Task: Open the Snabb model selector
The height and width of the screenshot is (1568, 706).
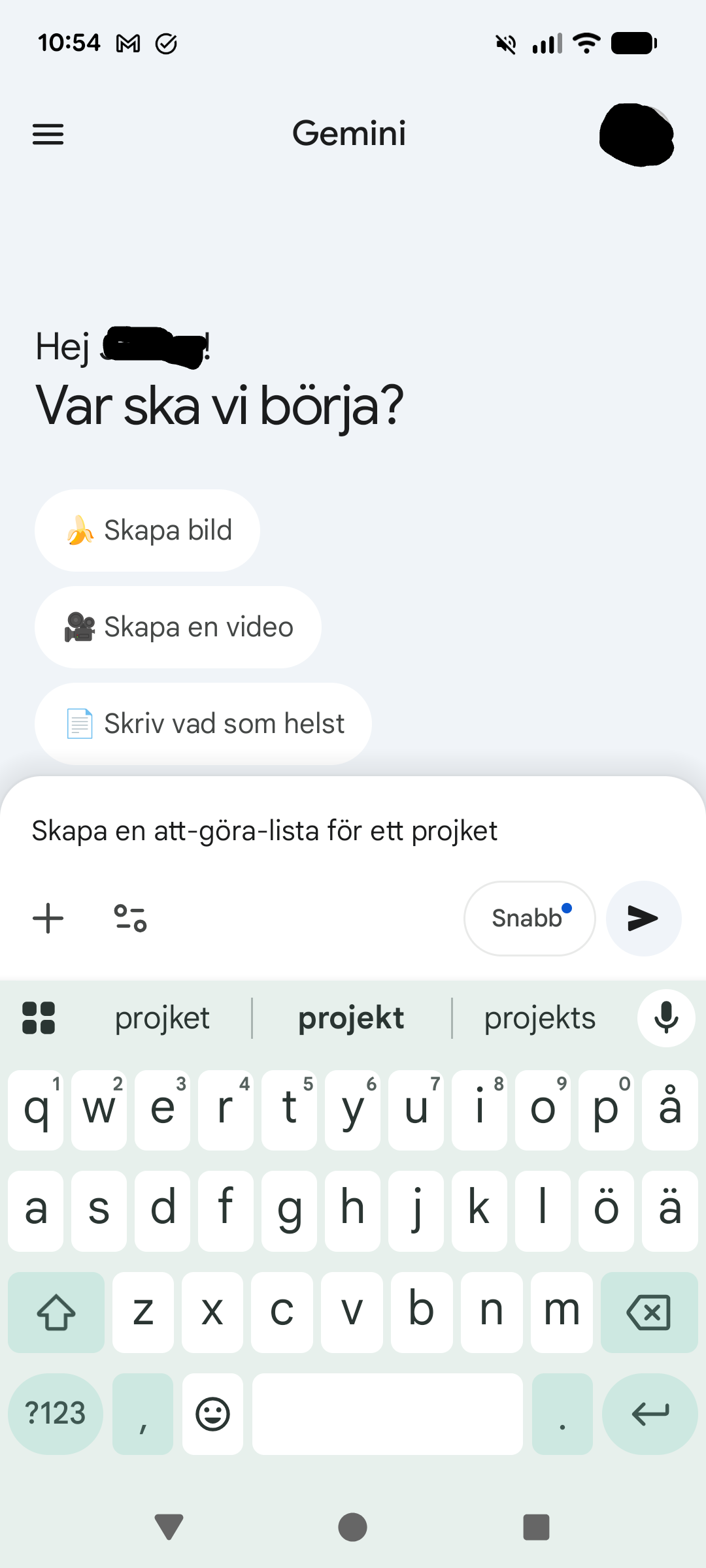Action: [x=529, y=918]
